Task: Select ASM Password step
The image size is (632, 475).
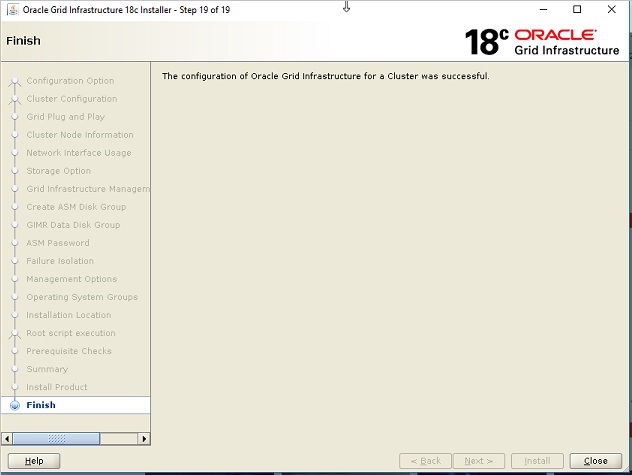Action: coord(58,243)
